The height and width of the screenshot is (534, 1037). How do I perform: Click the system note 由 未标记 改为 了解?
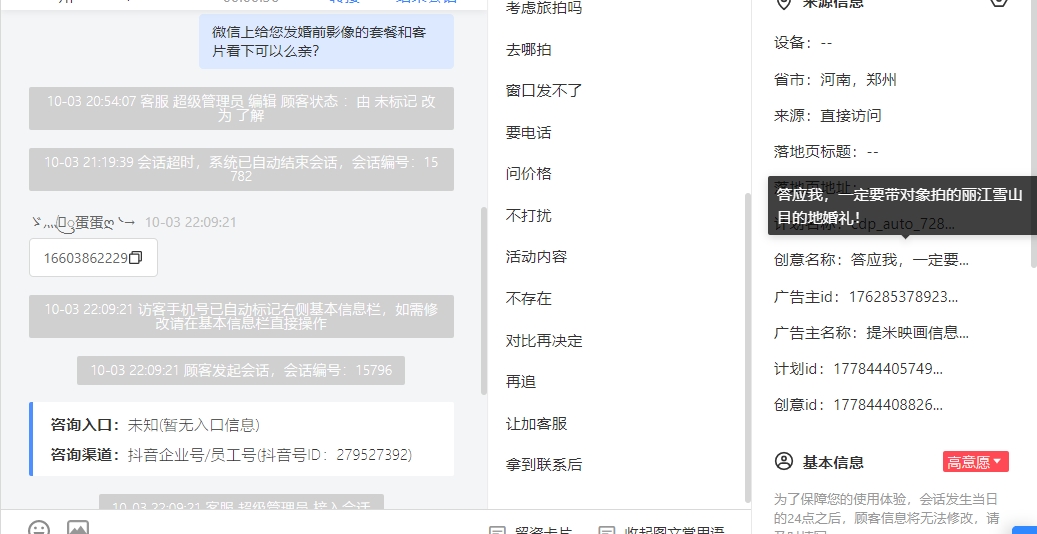pos(241,109)
